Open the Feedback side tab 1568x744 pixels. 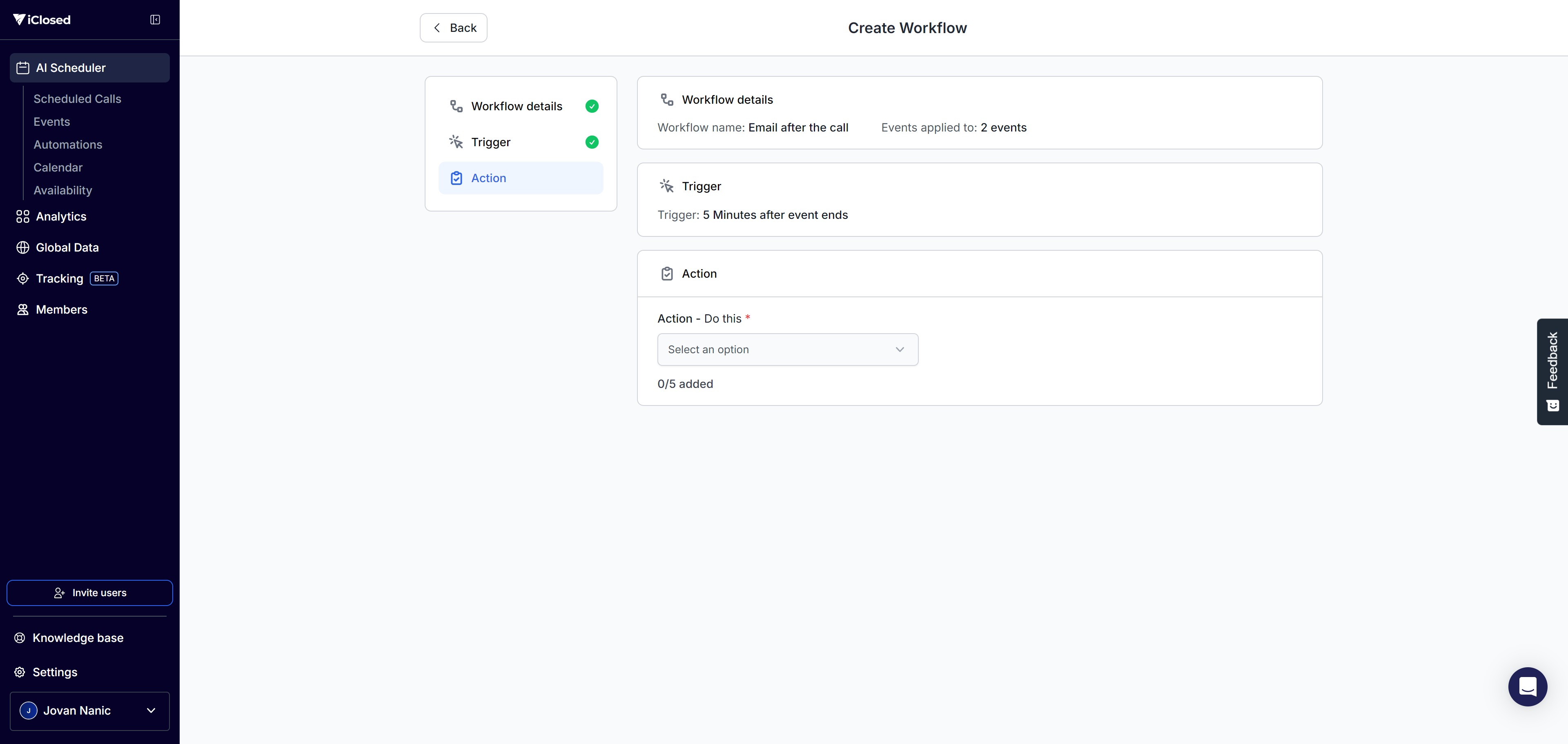coord(1552,371)
